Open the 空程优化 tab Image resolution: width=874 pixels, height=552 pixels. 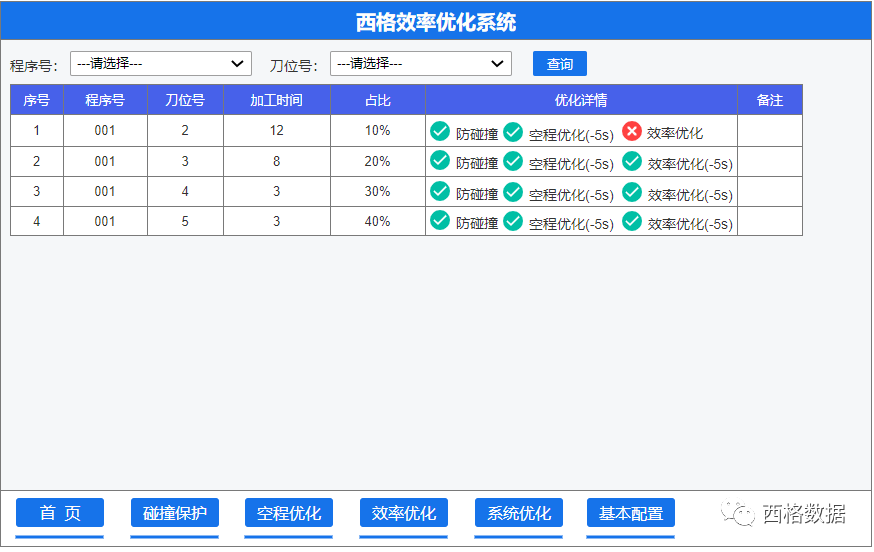[x=289, y=513]
